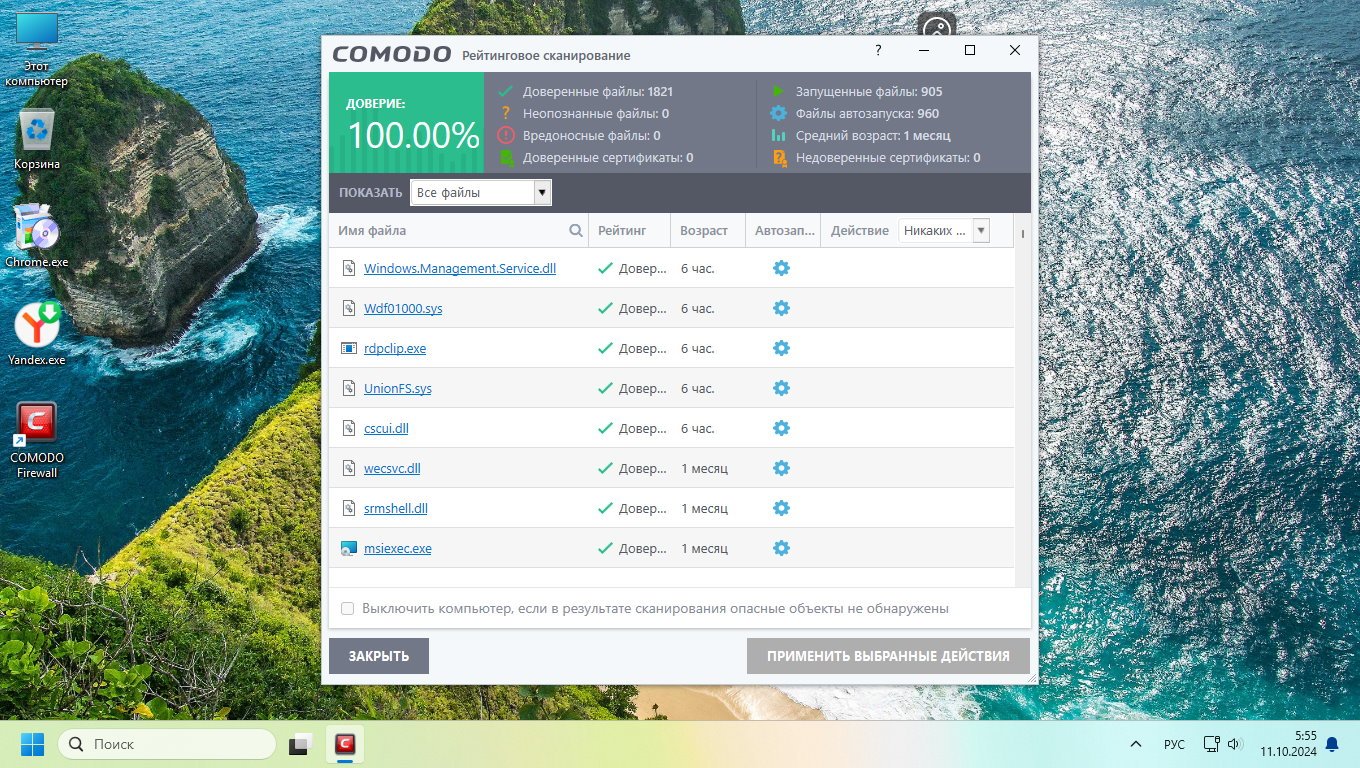
Task: Click the question mark icon beside Неопознанные файлы
Action: click(506, 113)
